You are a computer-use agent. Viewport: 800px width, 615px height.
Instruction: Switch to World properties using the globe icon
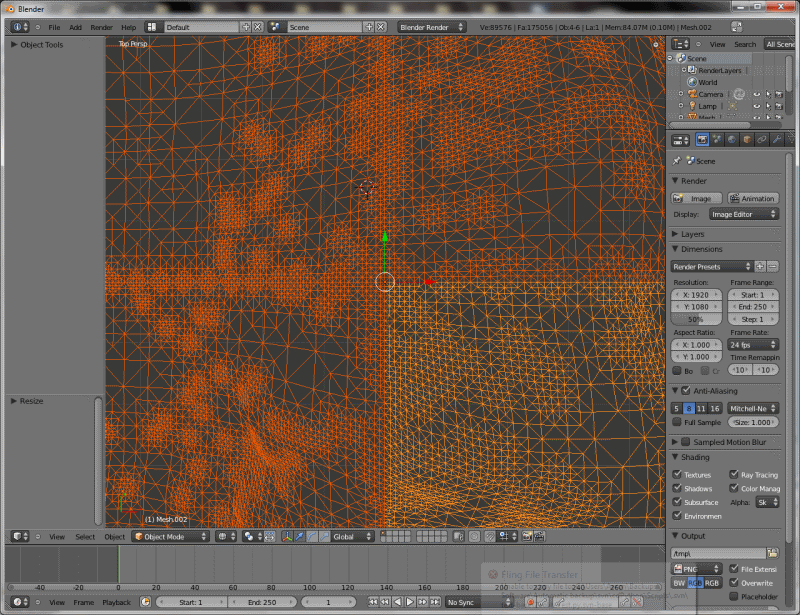point(731,139)
